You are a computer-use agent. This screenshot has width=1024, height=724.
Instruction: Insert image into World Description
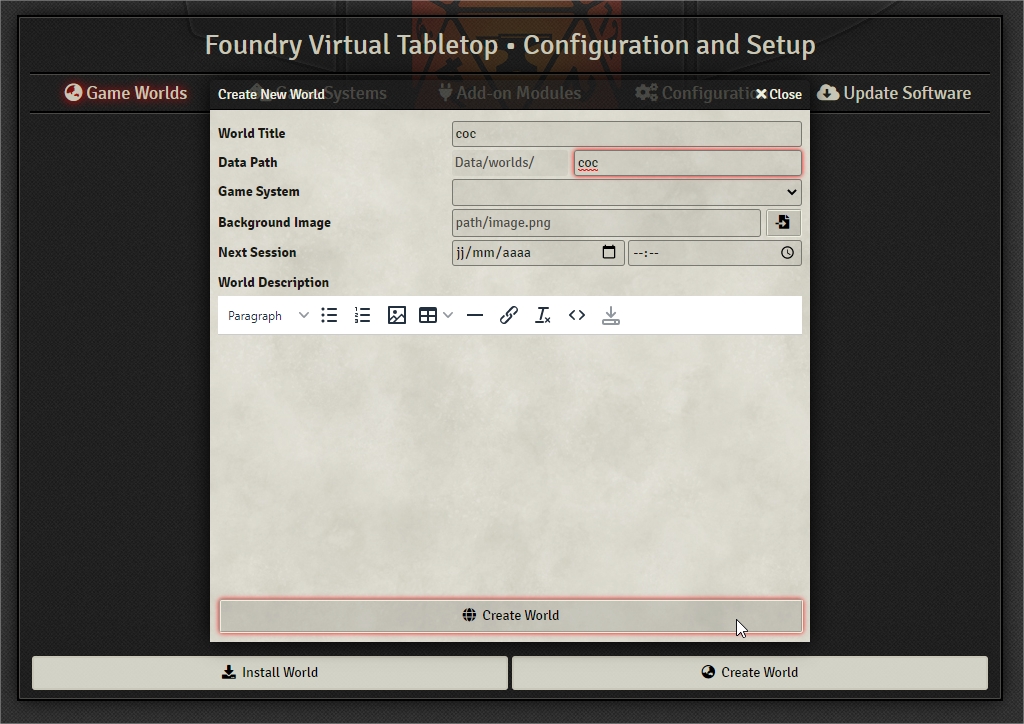[396, 315]
